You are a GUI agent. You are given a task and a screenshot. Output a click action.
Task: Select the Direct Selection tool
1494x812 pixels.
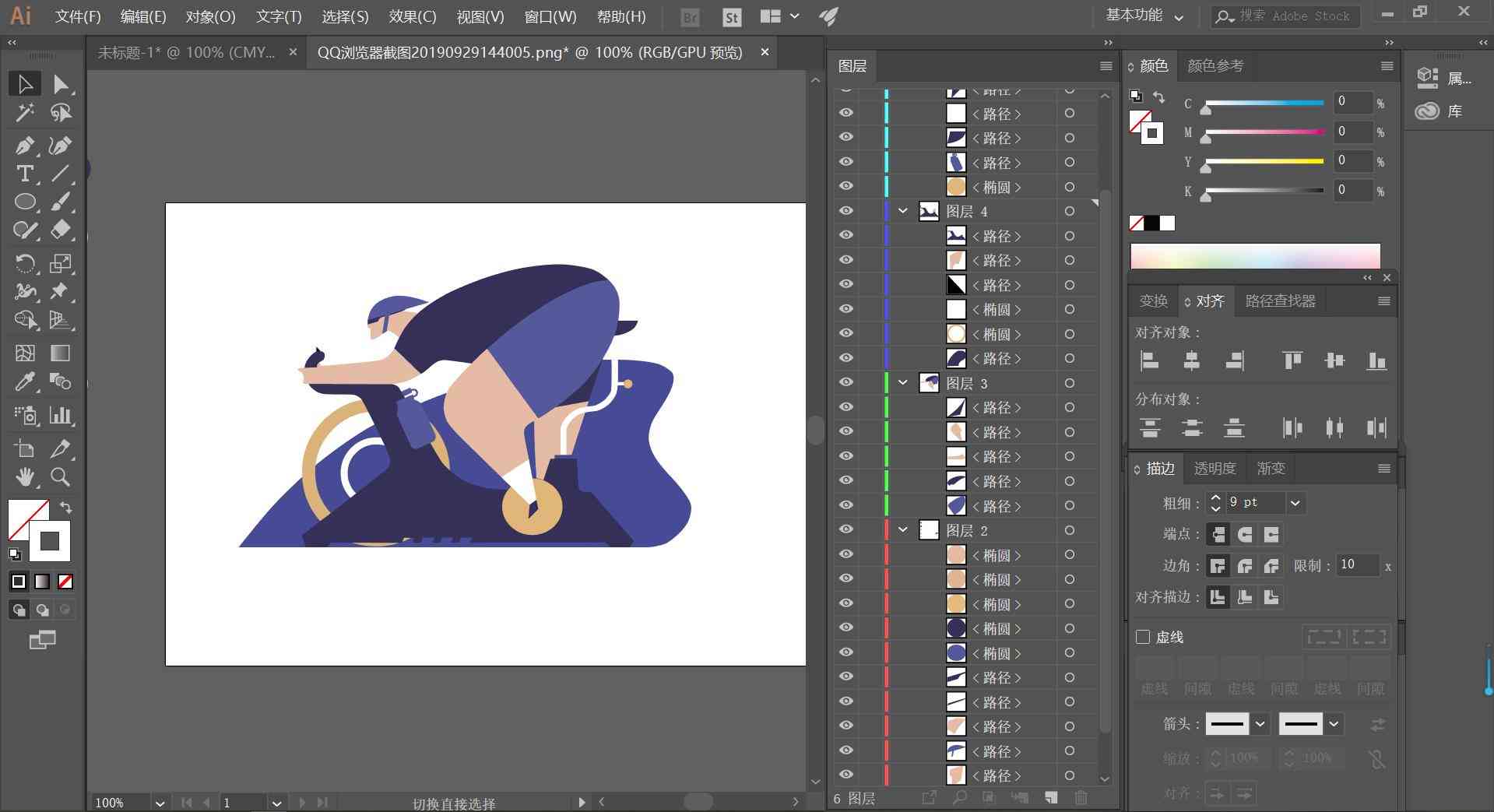61,84
